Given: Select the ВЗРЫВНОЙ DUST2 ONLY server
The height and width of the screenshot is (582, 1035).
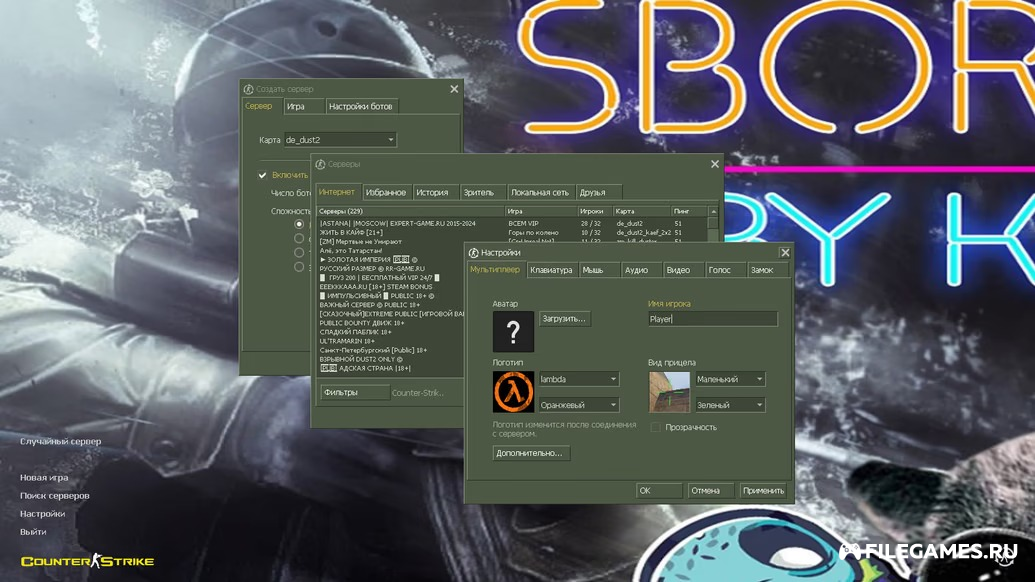Looking at the screenshot, I should (391, 359).
